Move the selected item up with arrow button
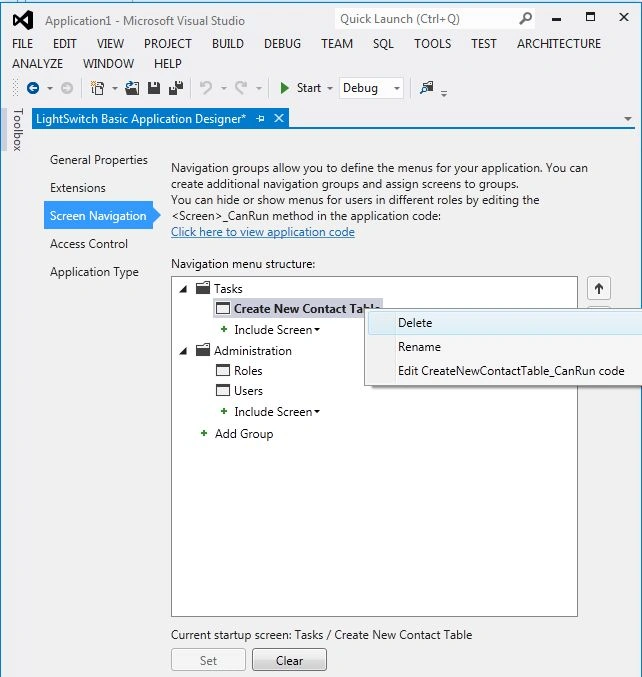642x677 pixels. coord(599,288)
